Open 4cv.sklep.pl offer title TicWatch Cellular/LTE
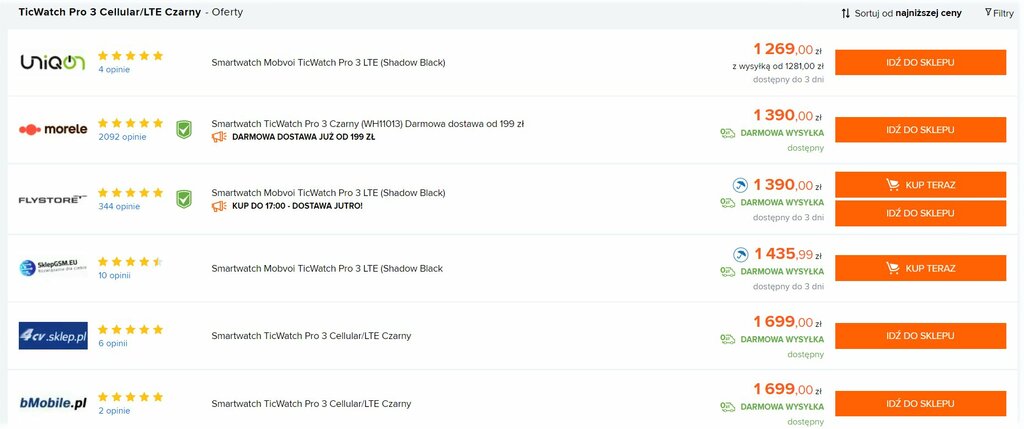 [x=312, y=336]
